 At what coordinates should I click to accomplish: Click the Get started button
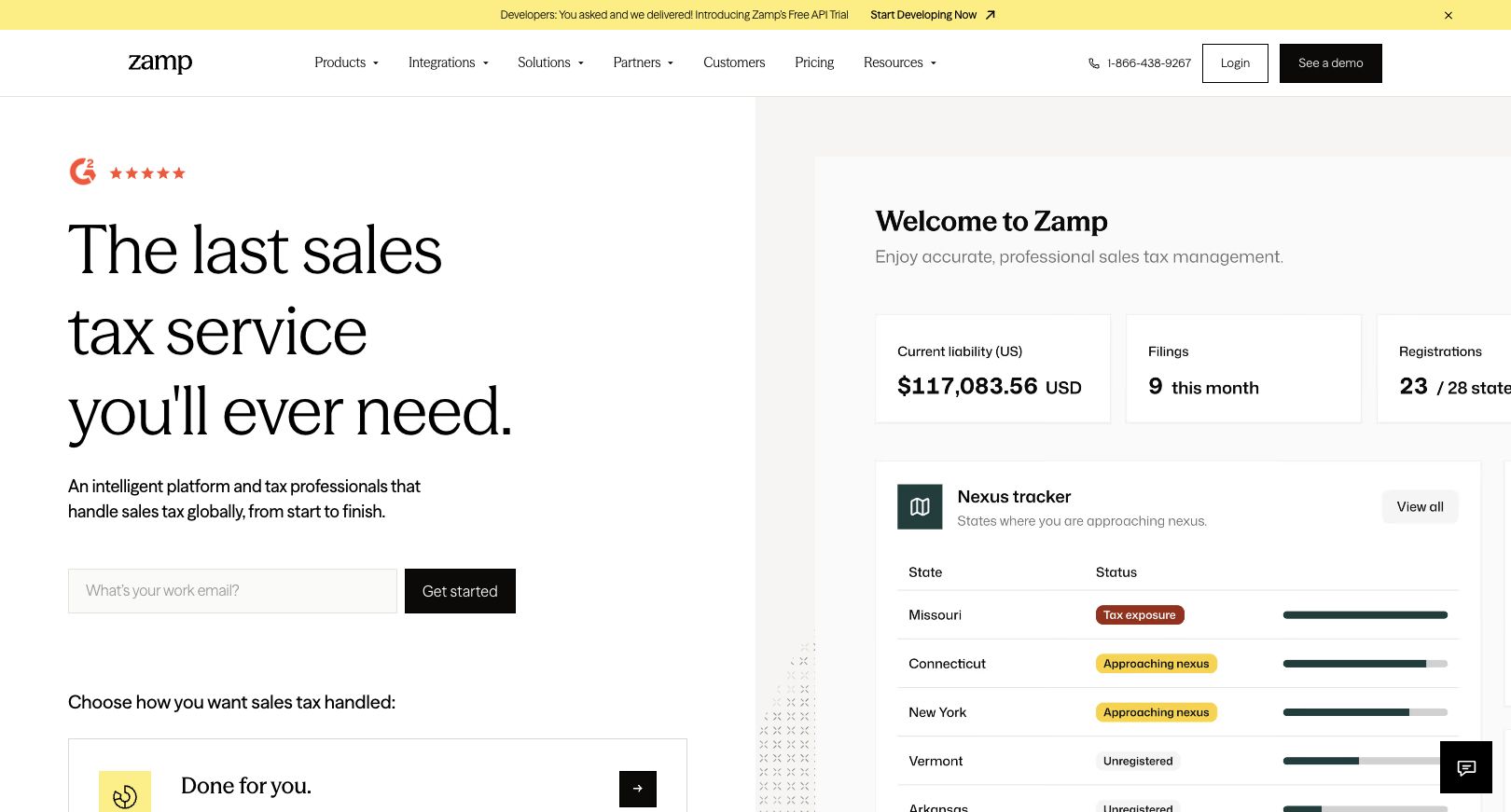(x=460, y=591)
